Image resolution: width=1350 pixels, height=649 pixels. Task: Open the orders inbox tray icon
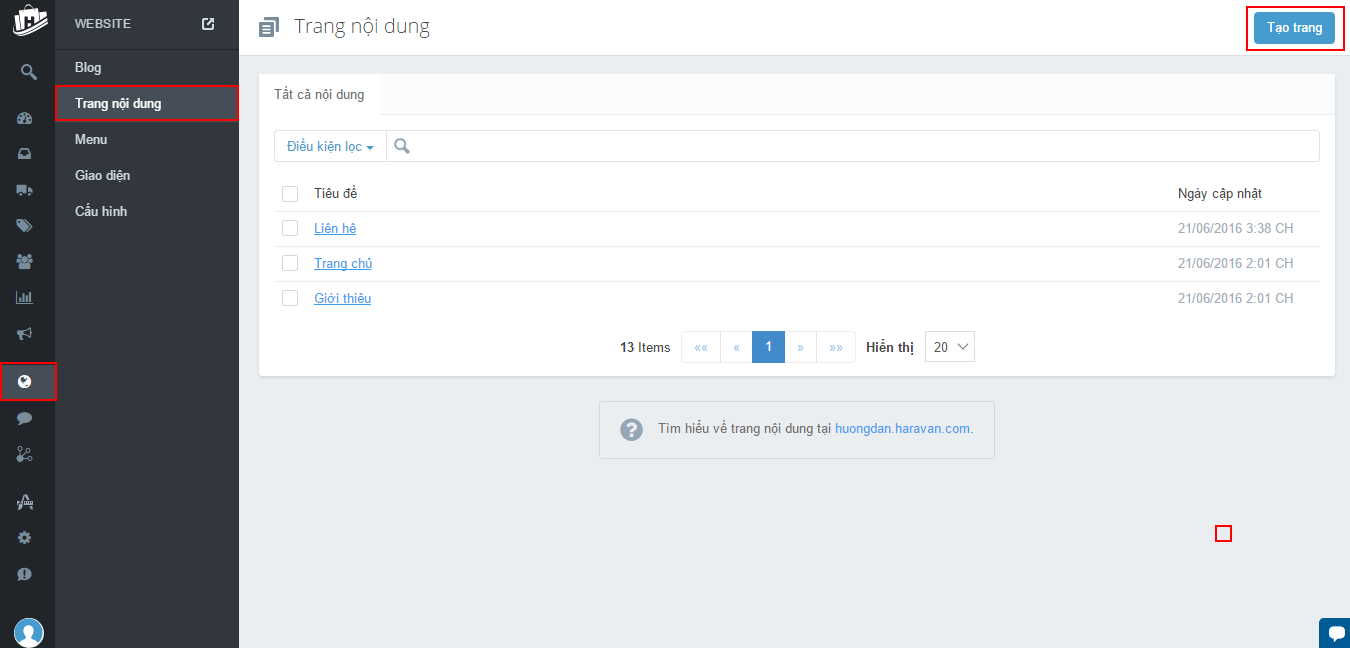[26, 154]
